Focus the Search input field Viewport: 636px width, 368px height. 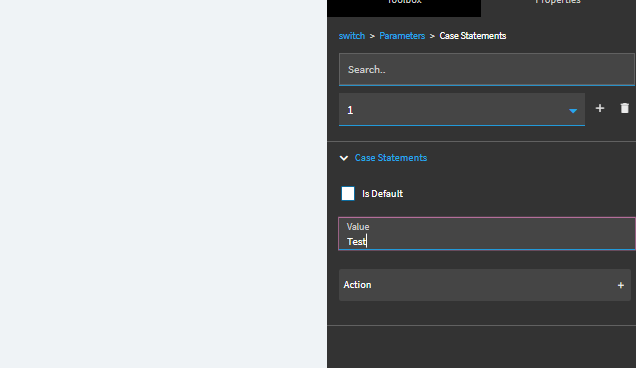tap(487, 69)
